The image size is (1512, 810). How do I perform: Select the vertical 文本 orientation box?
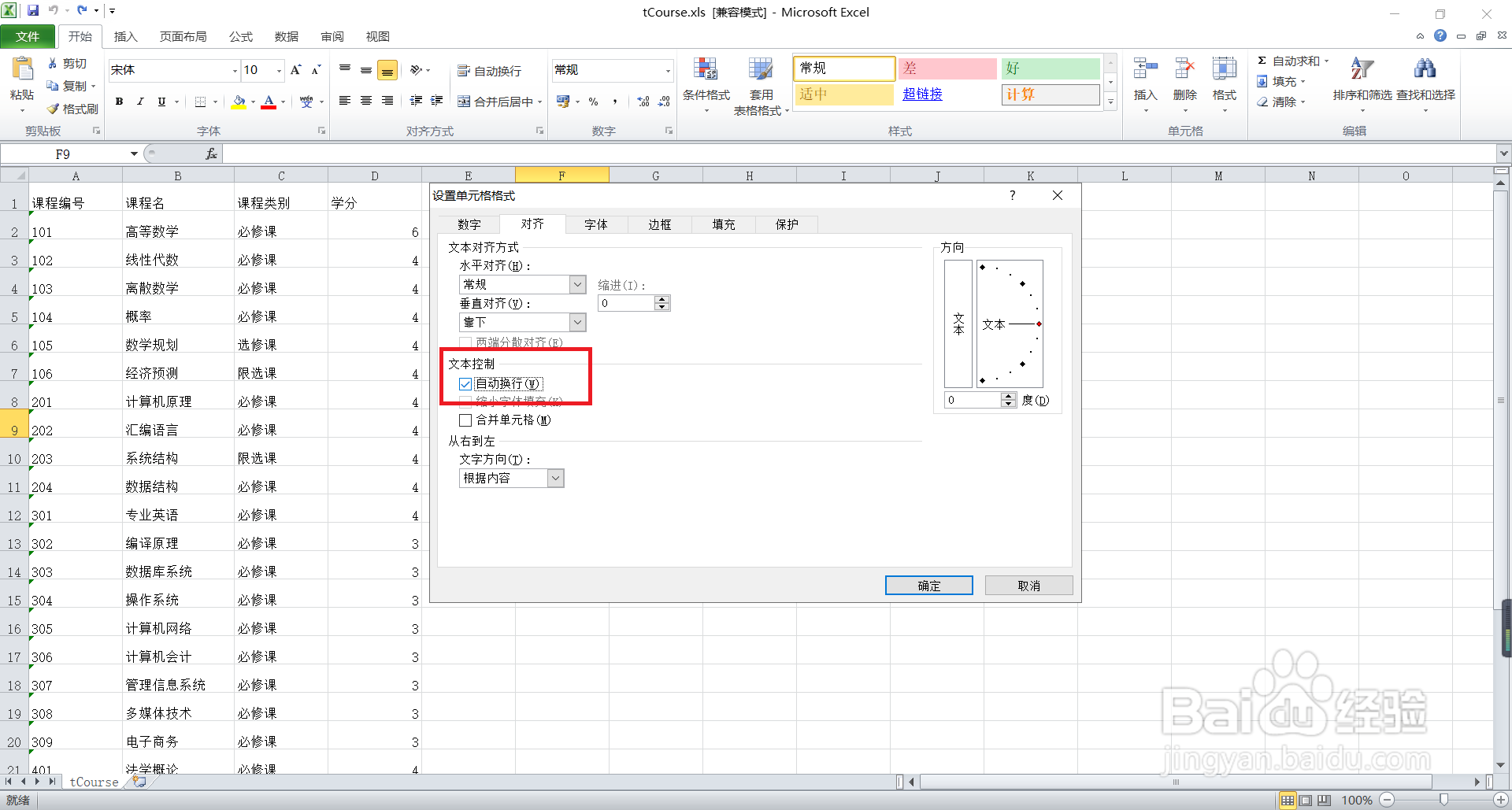(958, 324)
